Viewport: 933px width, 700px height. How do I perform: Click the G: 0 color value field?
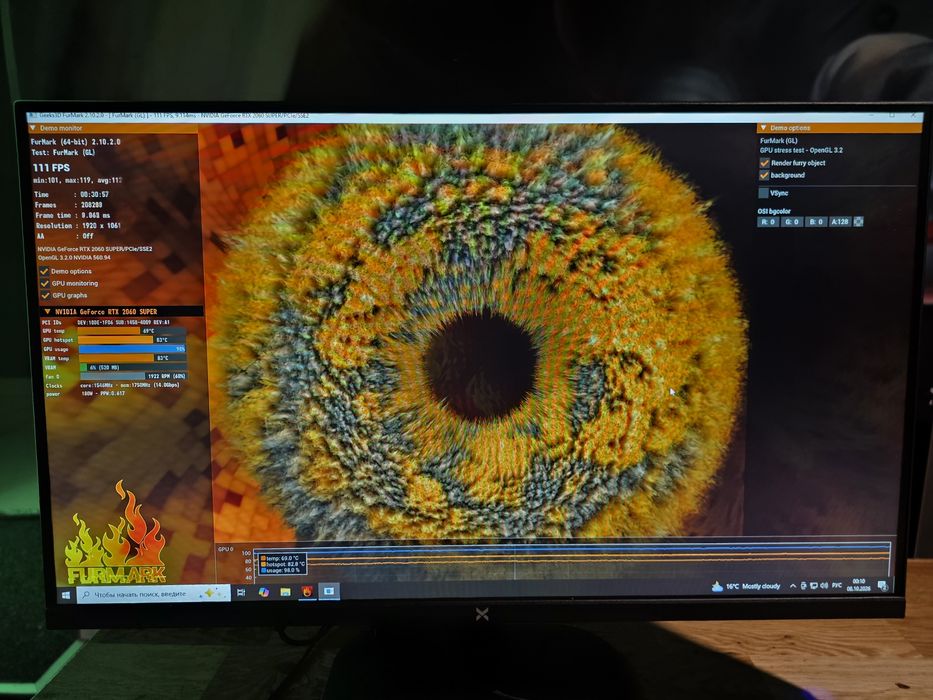click(x=791, y=222)
